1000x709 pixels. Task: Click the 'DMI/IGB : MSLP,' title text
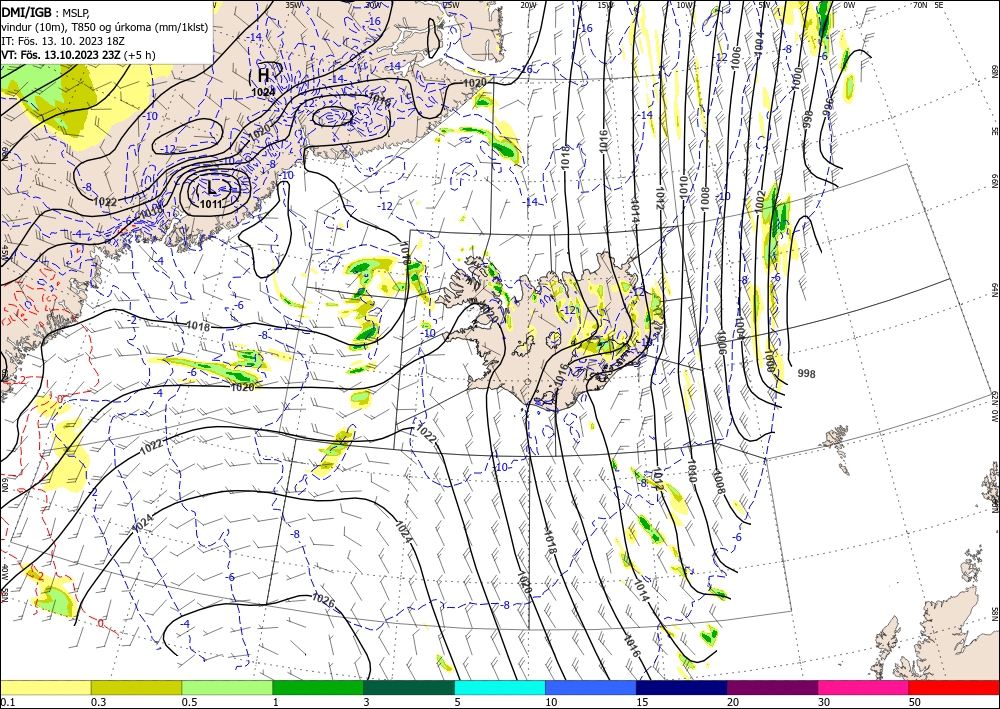(x=45, y=13)
